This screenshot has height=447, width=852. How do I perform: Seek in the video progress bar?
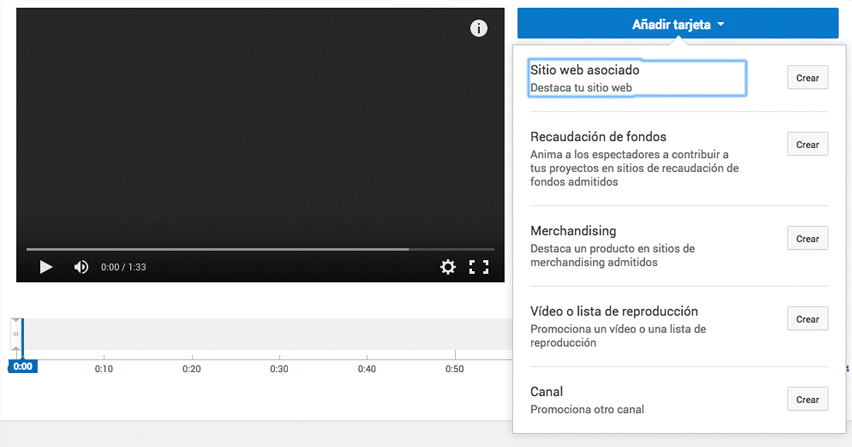(x=260, y=249)
